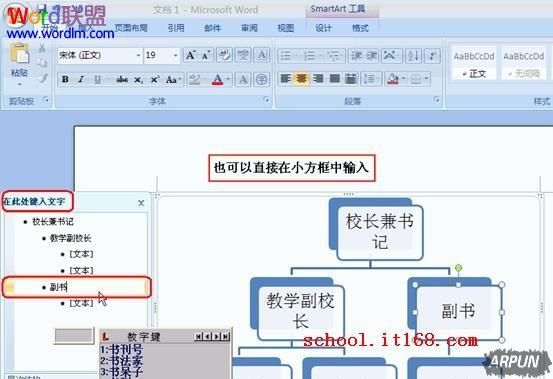This screenshot has width=553, height=379.
Task: Select align text right
Action: pos(318,78)
